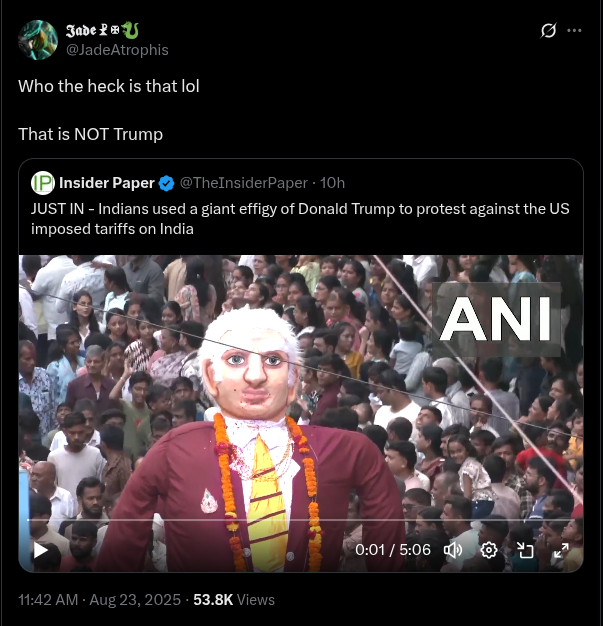
Task: Open Insider Paper account name
Action: click(107, 183)
